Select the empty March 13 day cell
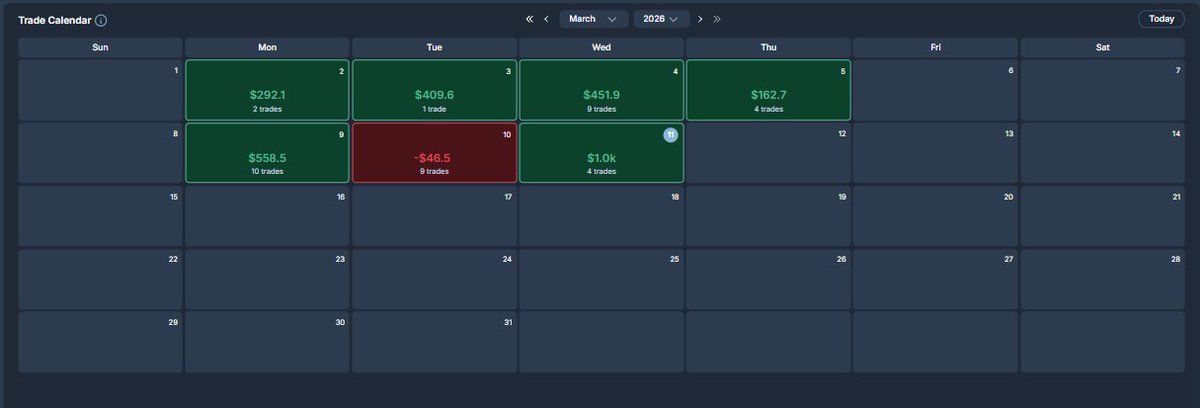This screenshot has height=408, width=1200. pyautogui.click(x=935, y=153)
